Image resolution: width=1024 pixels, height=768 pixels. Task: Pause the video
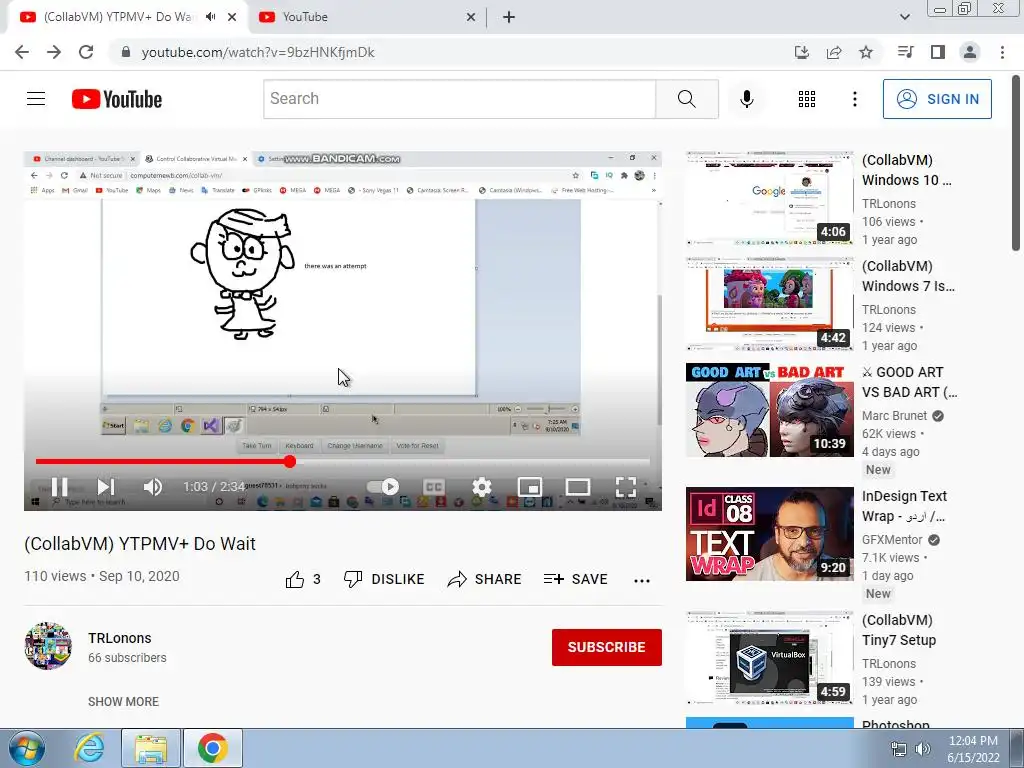(59, 487)
